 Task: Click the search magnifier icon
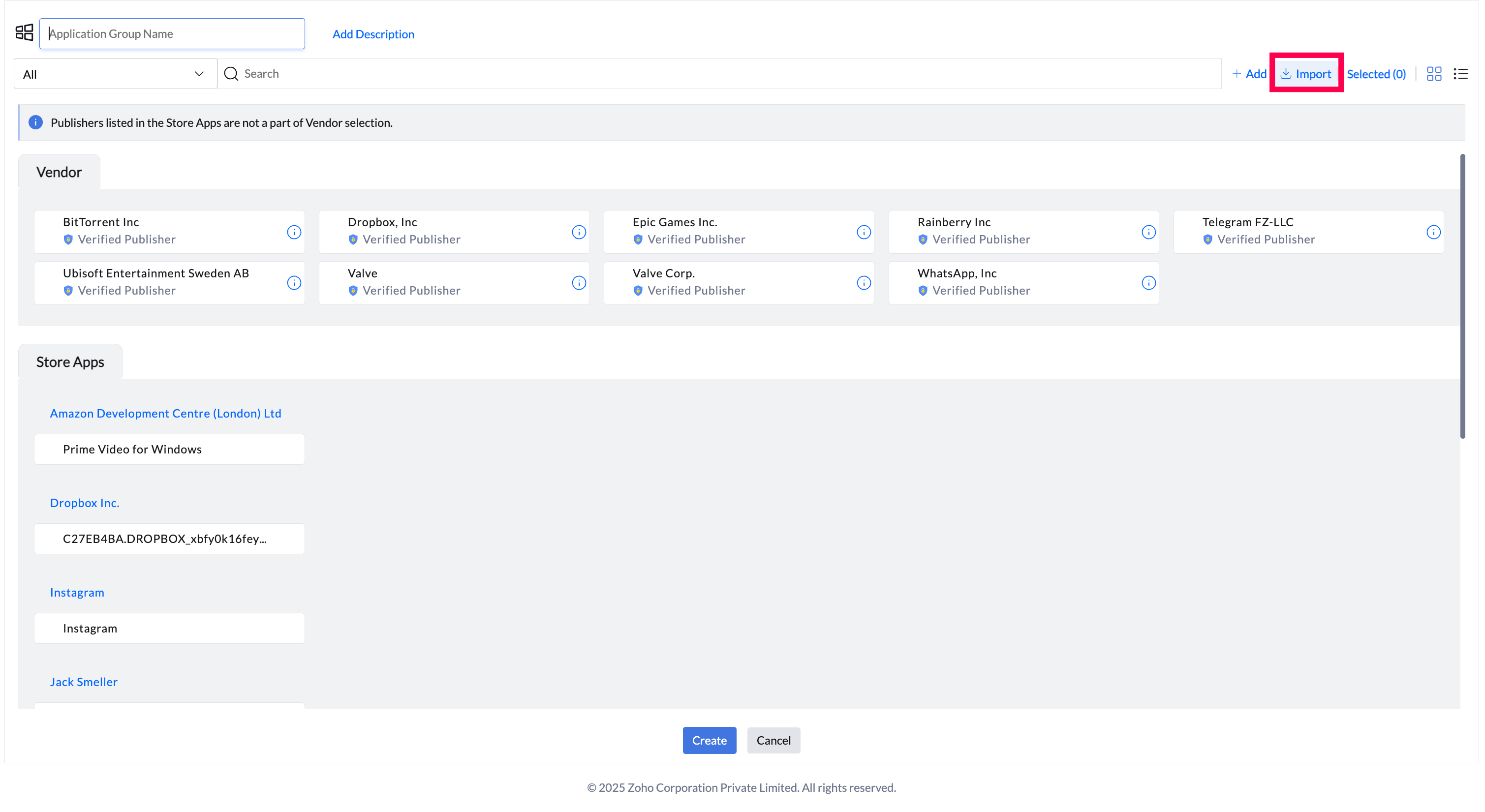(231, 74)
